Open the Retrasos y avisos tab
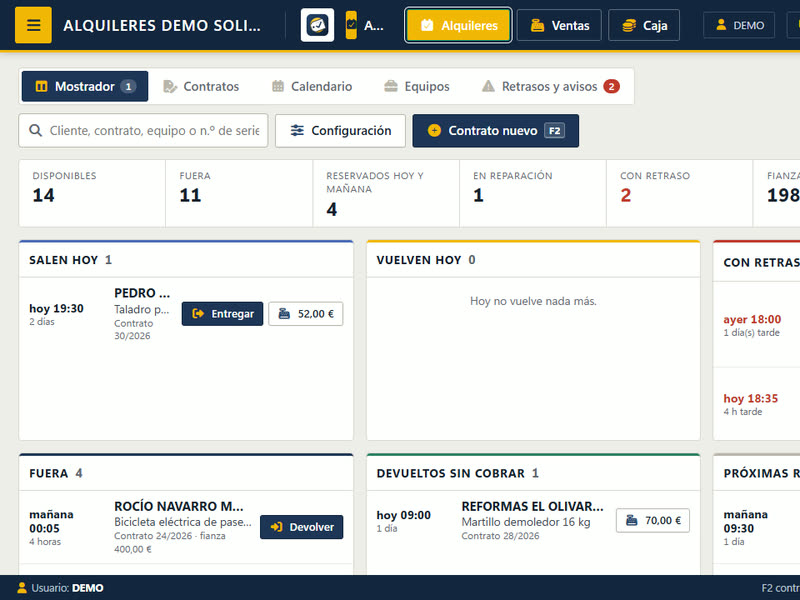 coord(551,86)
